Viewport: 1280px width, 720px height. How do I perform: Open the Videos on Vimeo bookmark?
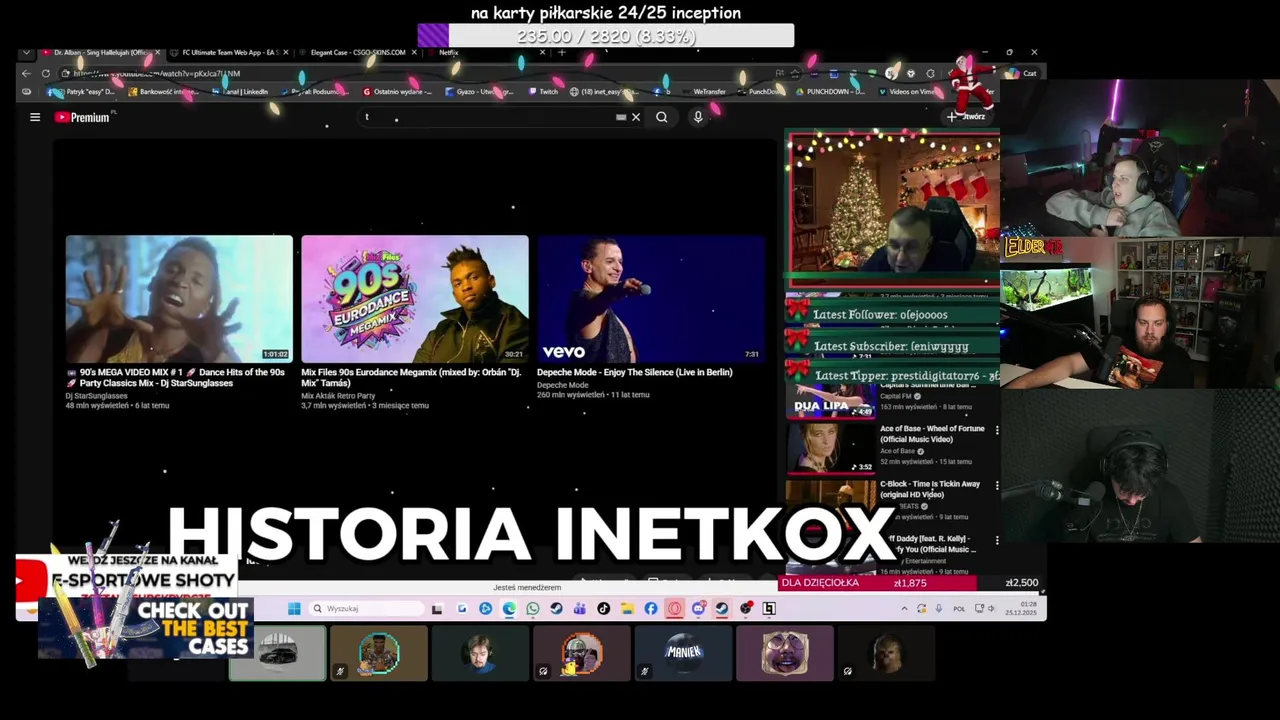(x=907, y=91)
